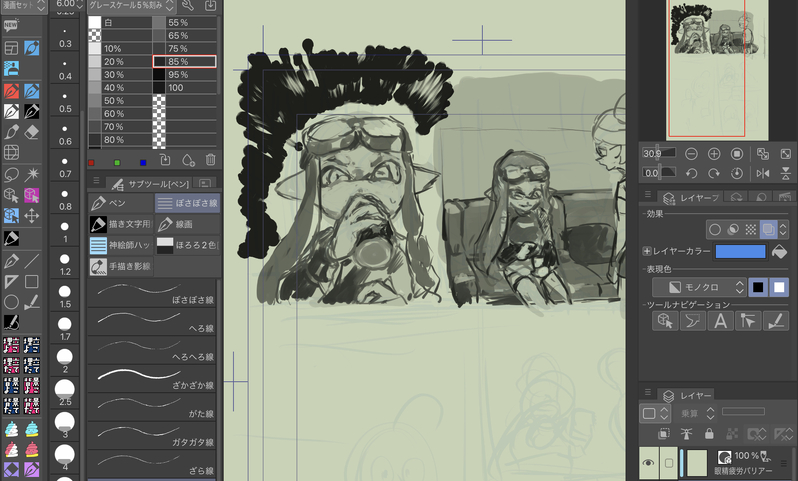The width and height of the screenshot is (798, 481).
Task: Select the ぼさぼさ線 sub tool group
Action: [x=187, y=203]
